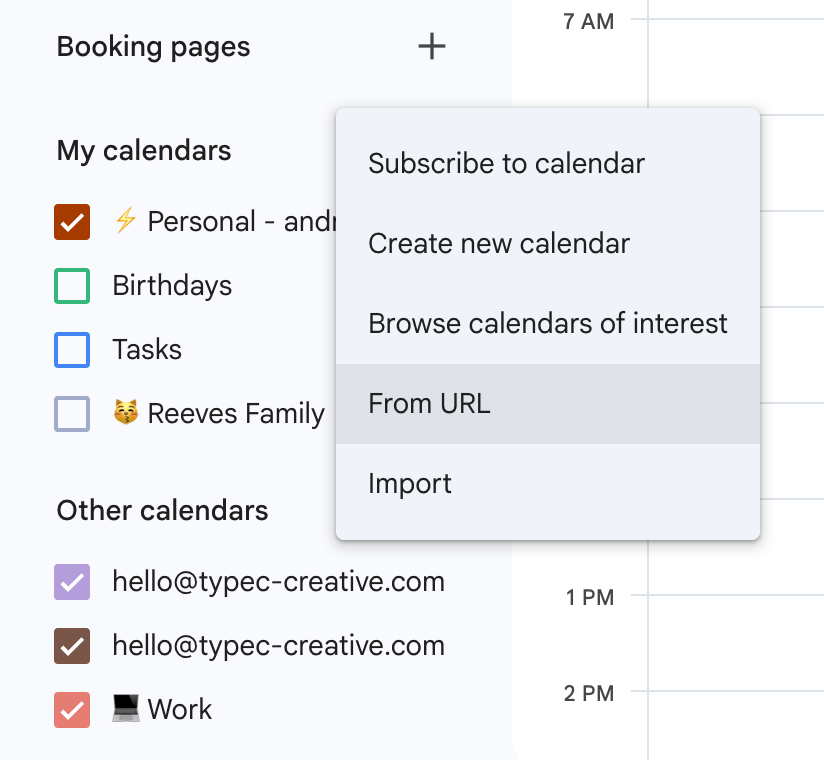824x760 pixels.
Task: Uncheck the brown hello@typec-creative.com calendar
Action: (x=71, y=645)
